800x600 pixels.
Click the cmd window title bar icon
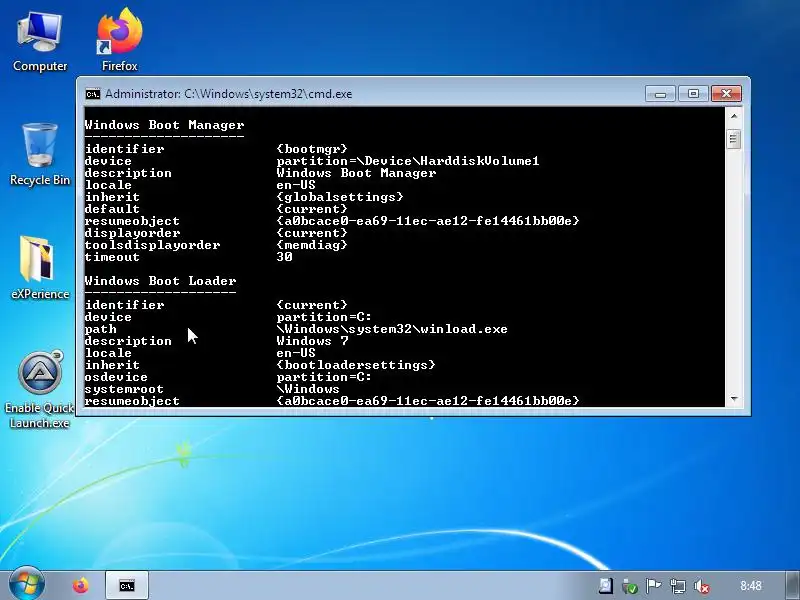[x=93, y=94]
